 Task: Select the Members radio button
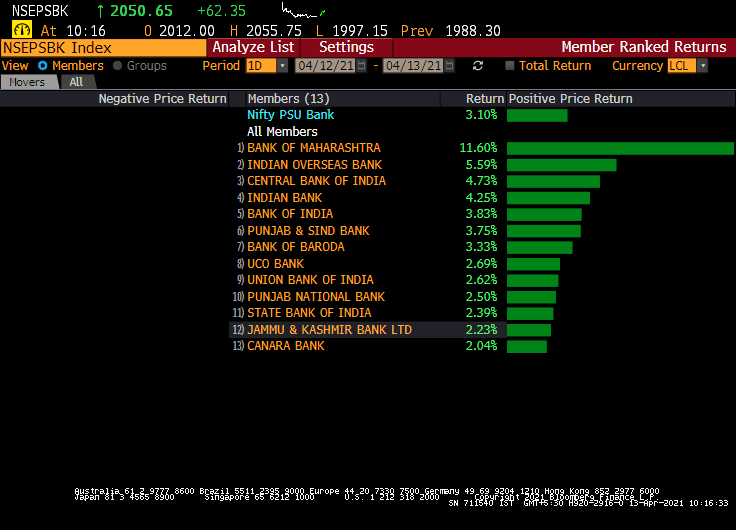click(x=43, y=66)
